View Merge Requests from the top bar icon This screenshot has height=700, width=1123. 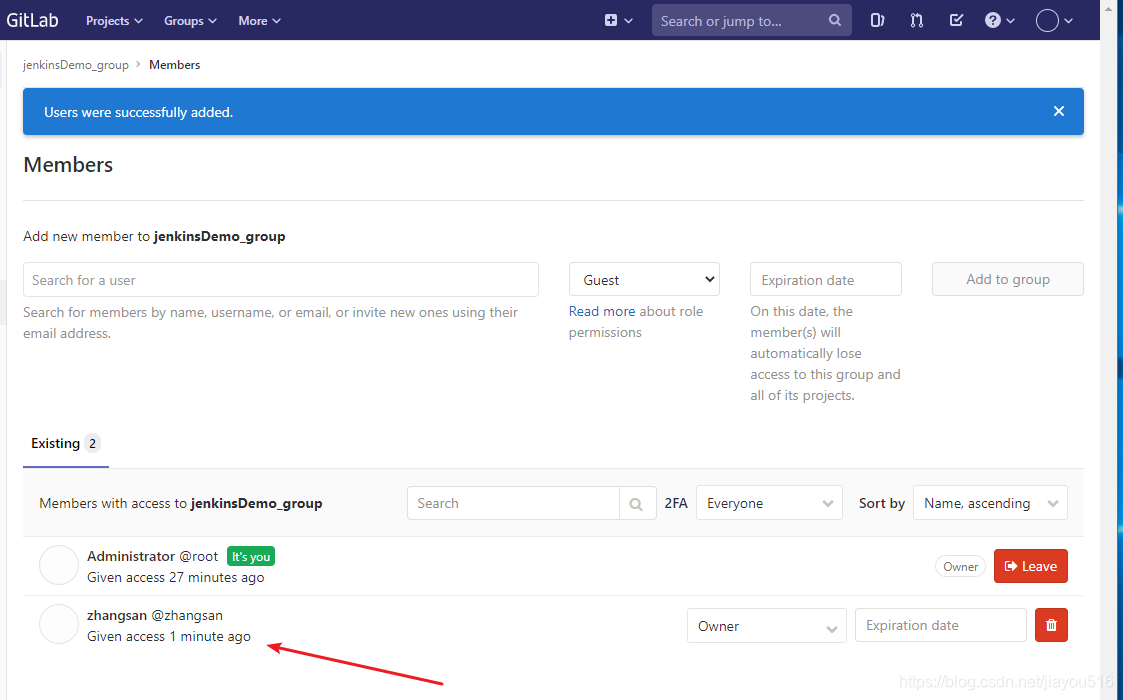point(916,20)
